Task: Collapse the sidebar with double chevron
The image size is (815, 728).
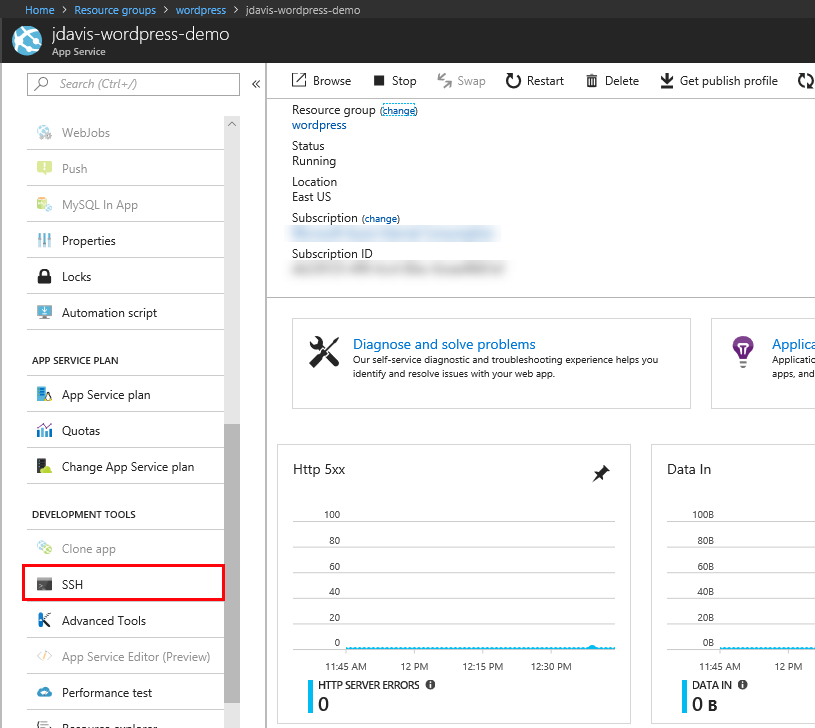Action: [x=256, y=84]
